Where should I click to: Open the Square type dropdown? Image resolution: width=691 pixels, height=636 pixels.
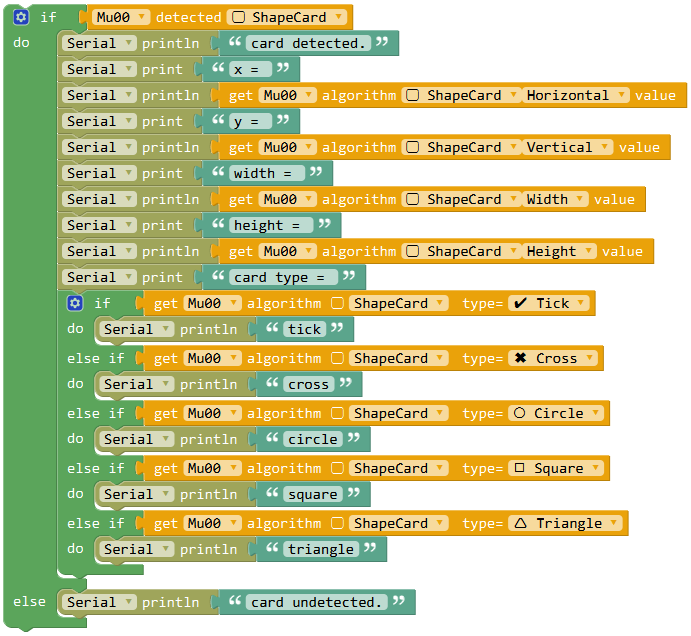coord(557,468)
